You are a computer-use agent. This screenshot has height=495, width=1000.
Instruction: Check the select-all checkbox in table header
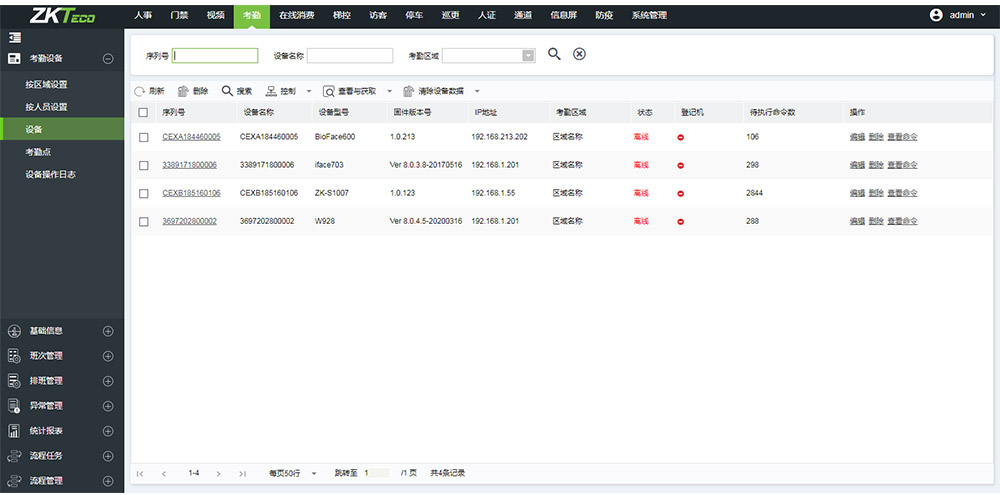(x=144, y=112)
